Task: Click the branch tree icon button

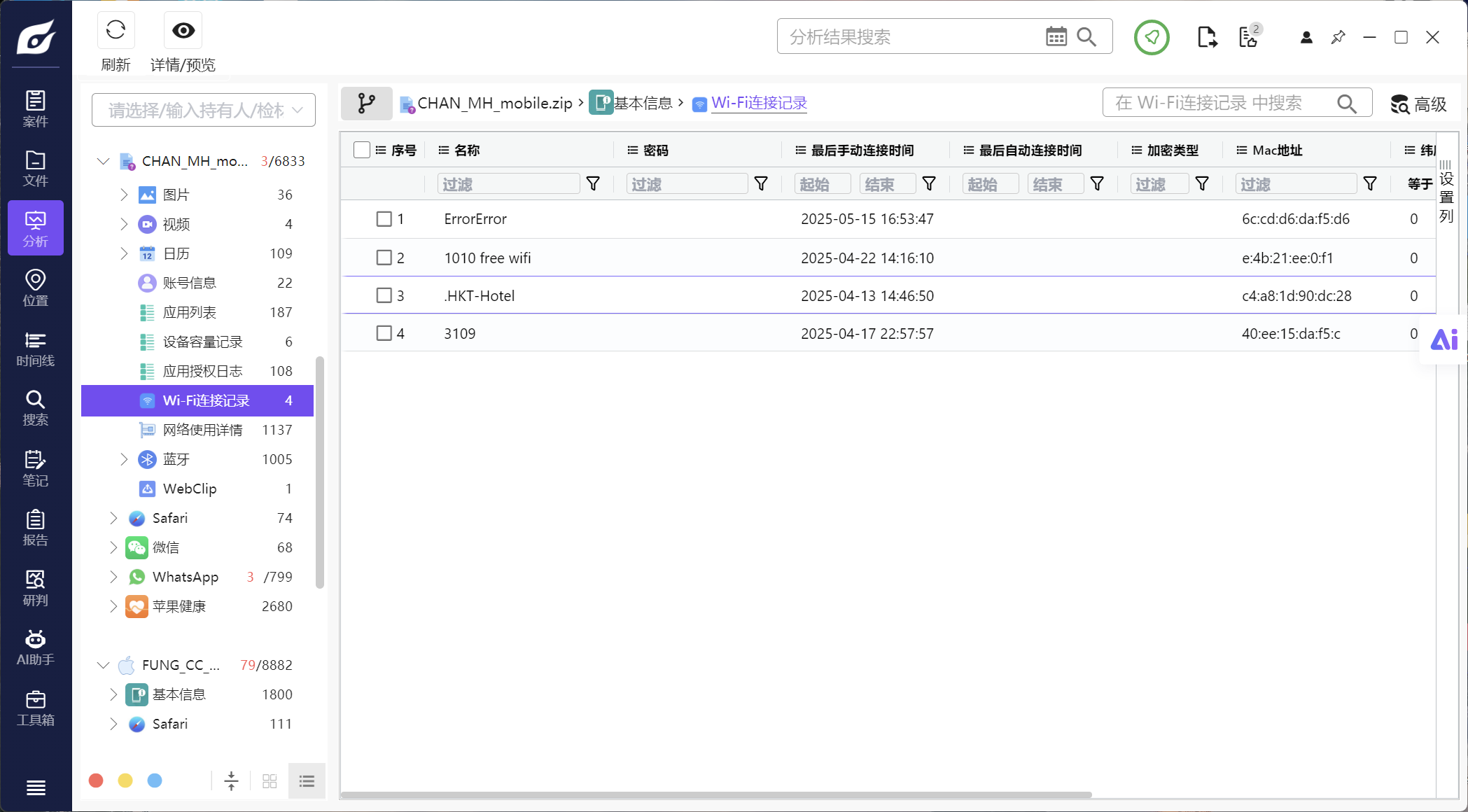Action: tap(367, 104)
